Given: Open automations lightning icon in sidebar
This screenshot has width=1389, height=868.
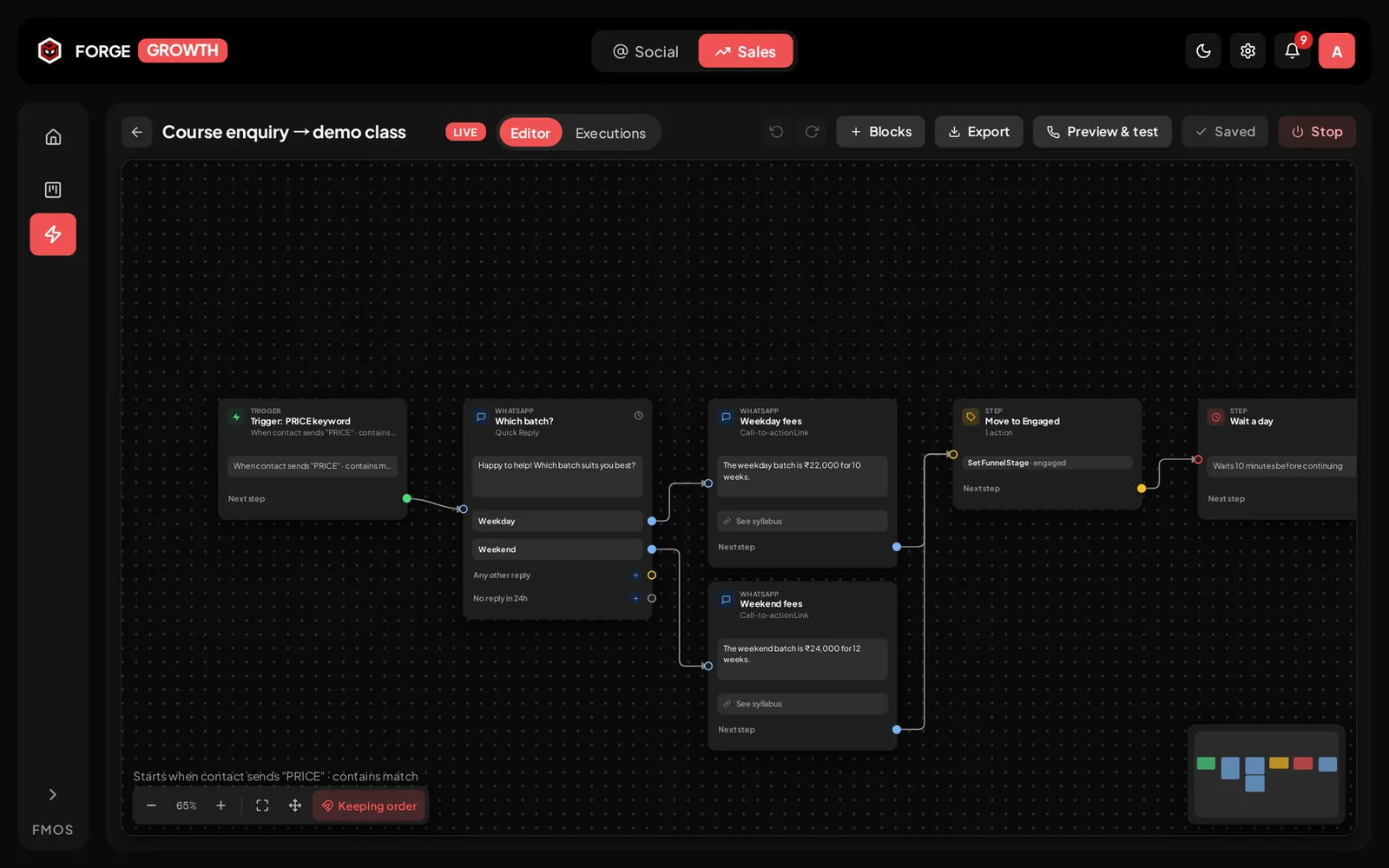Looking at the screenshot, I should click(53, 234).
